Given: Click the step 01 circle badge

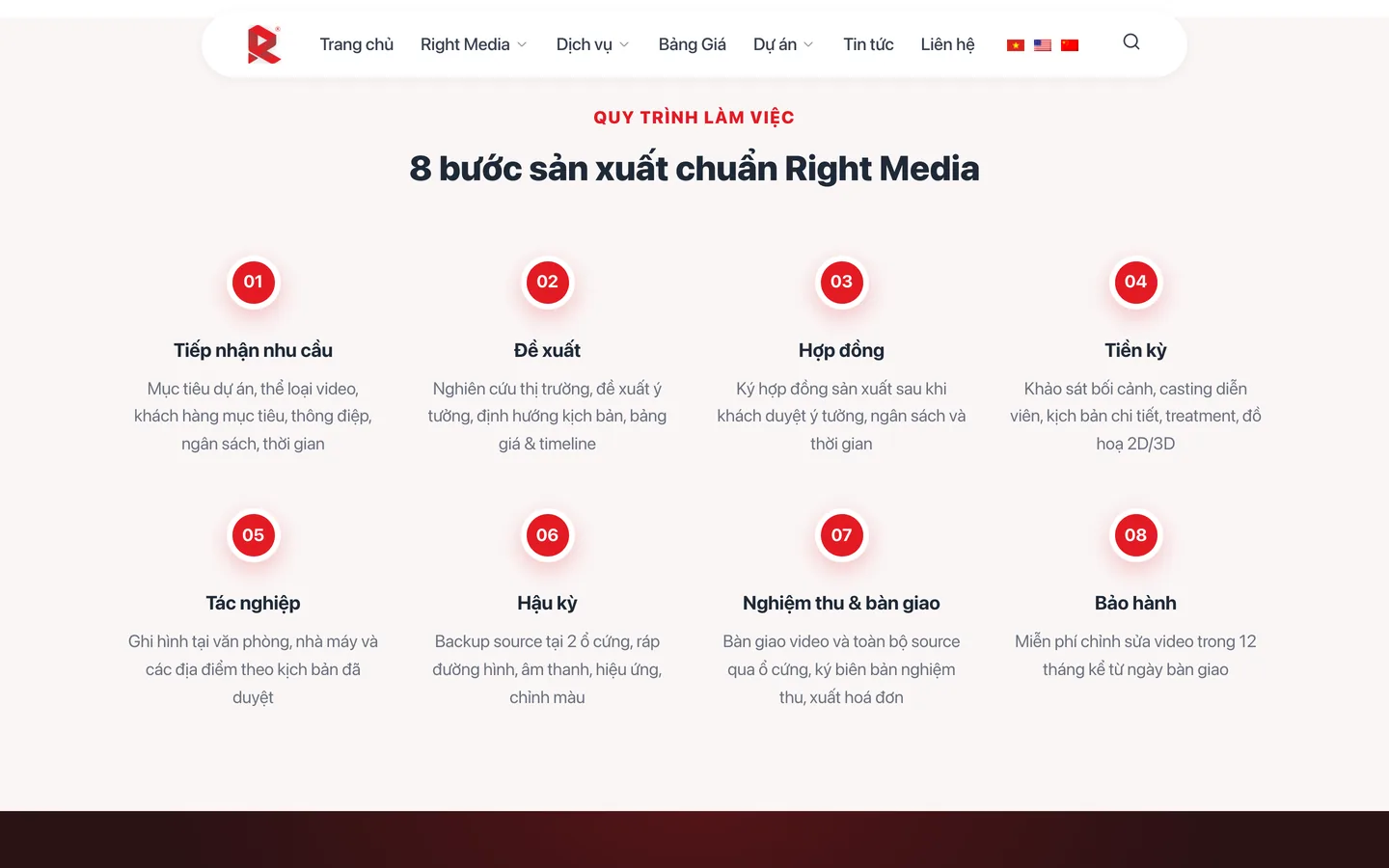Looking at the screenshot, I should (x=253, y=282).
